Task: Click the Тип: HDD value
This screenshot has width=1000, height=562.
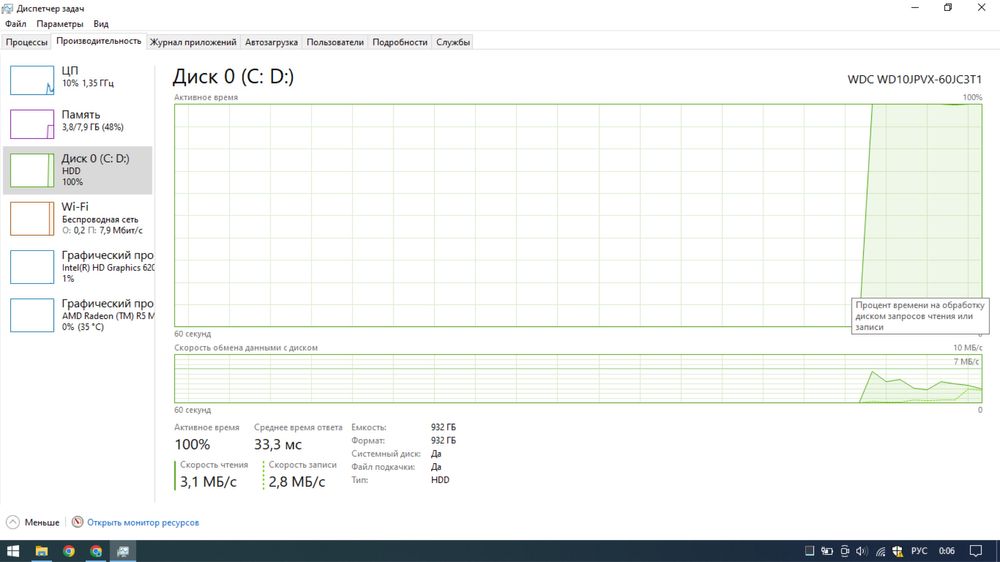Action: (440, 480)
